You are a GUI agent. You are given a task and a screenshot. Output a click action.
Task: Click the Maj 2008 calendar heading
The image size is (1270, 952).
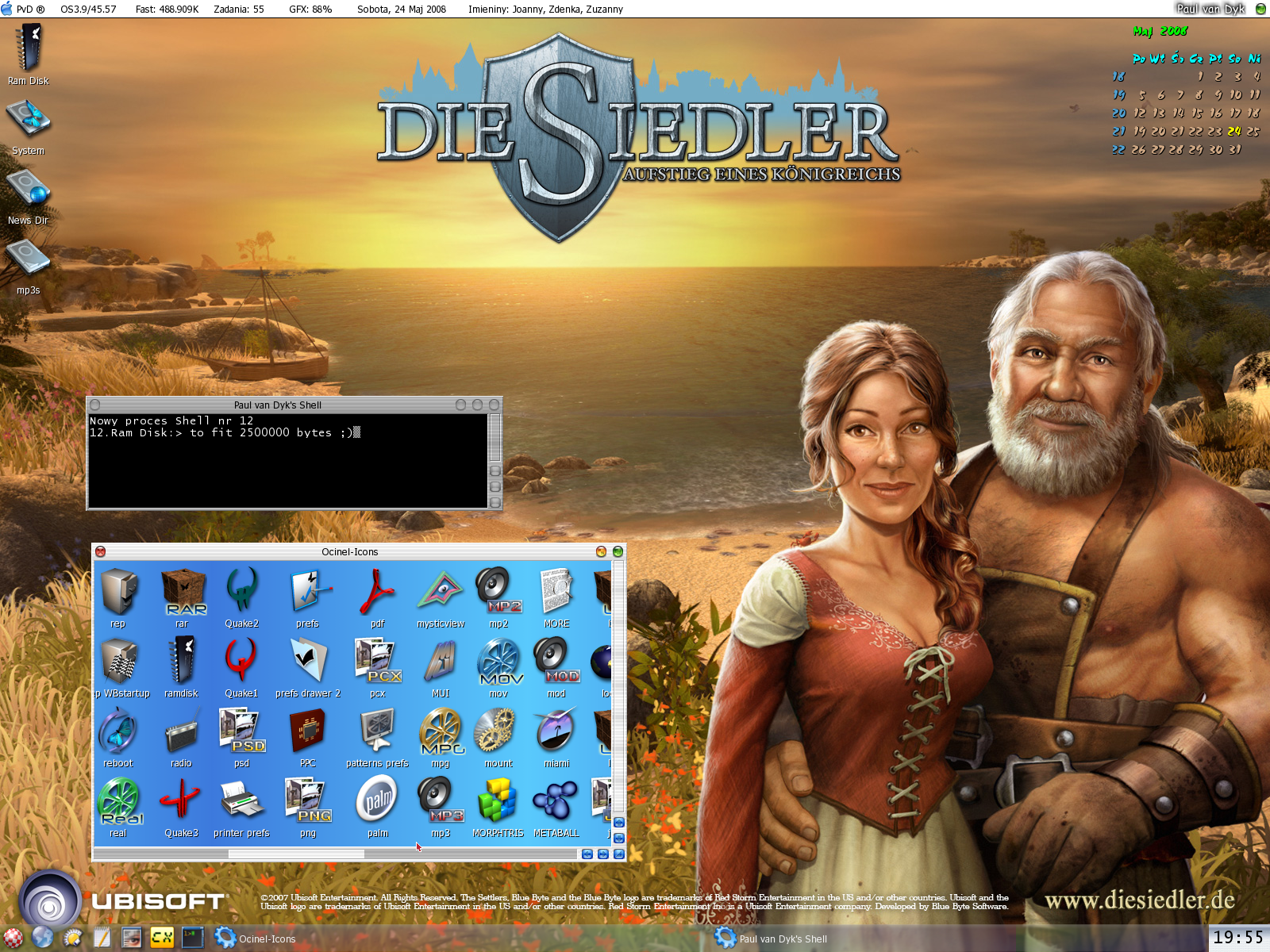(1160, 31)
